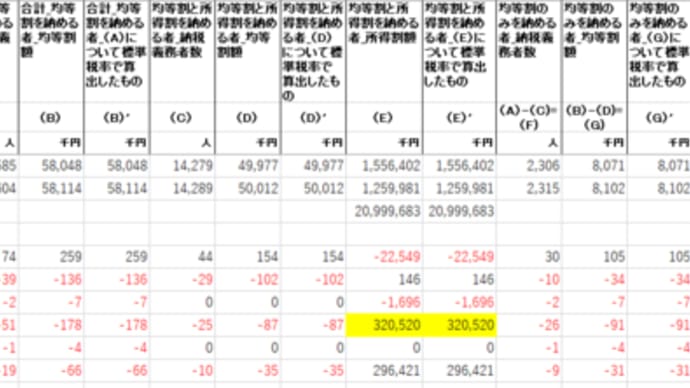This screenshot has width=690, height=388.
Task: Select the red -178 cell under (B)'
Action: (x=117, y=325)
